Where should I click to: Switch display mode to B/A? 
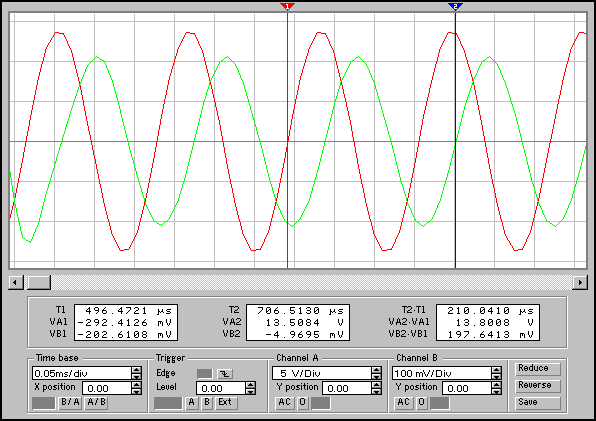pyautogui.click(x=71, y=403)
